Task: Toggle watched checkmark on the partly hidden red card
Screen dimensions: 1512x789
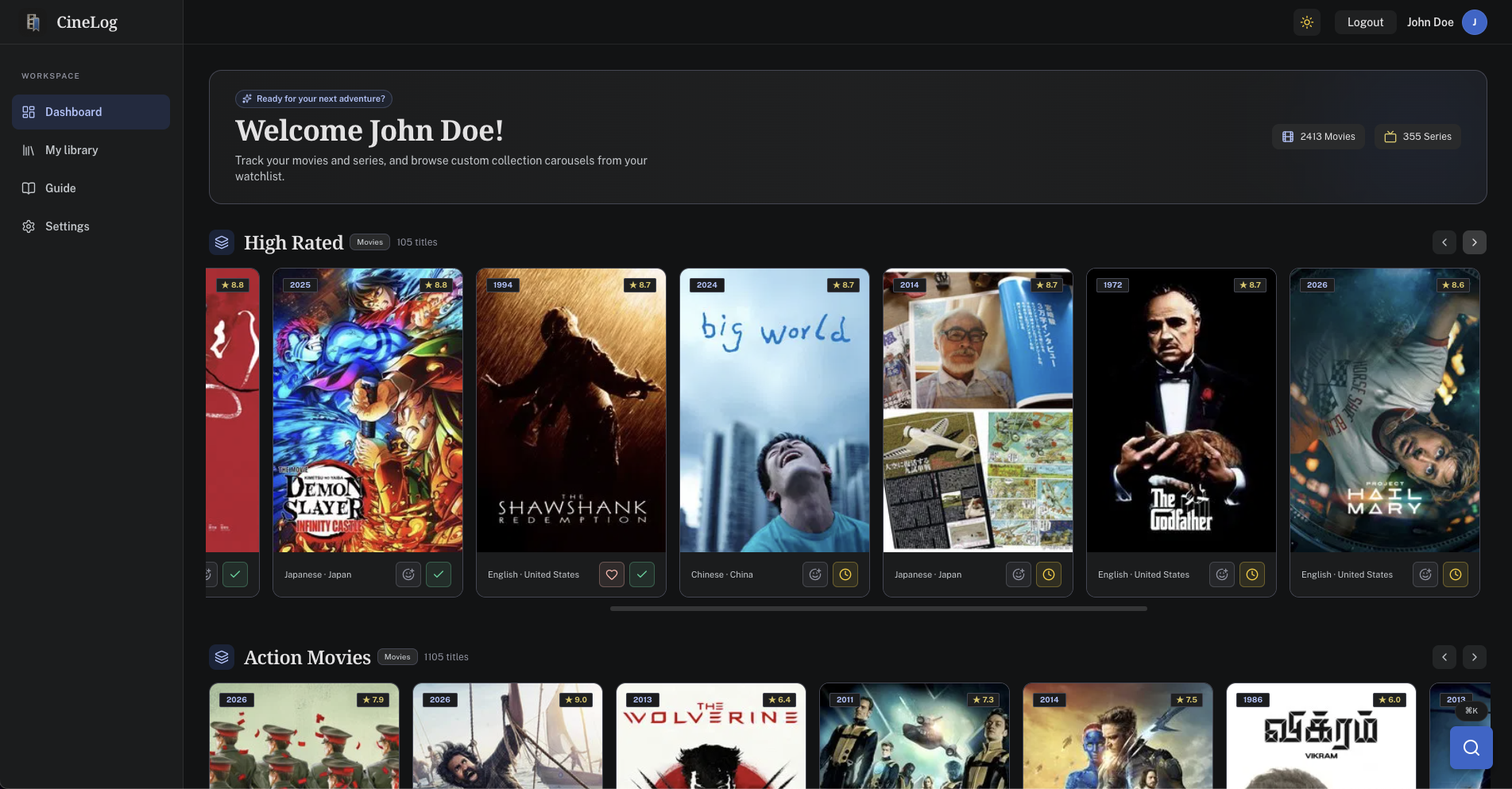Action: (x=235, y=574)
